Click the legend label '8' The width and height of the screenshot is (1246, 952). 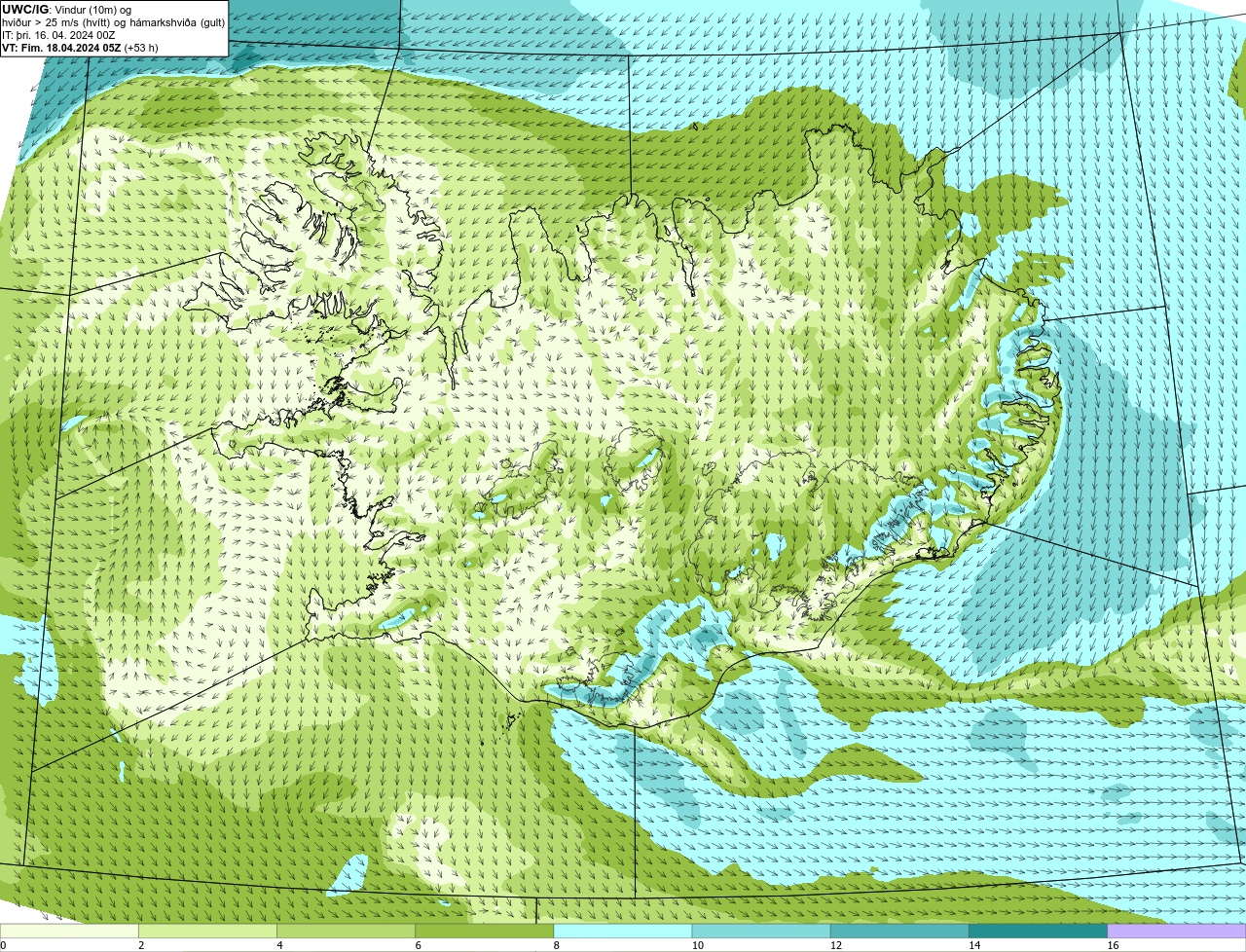tap(557, 945)
